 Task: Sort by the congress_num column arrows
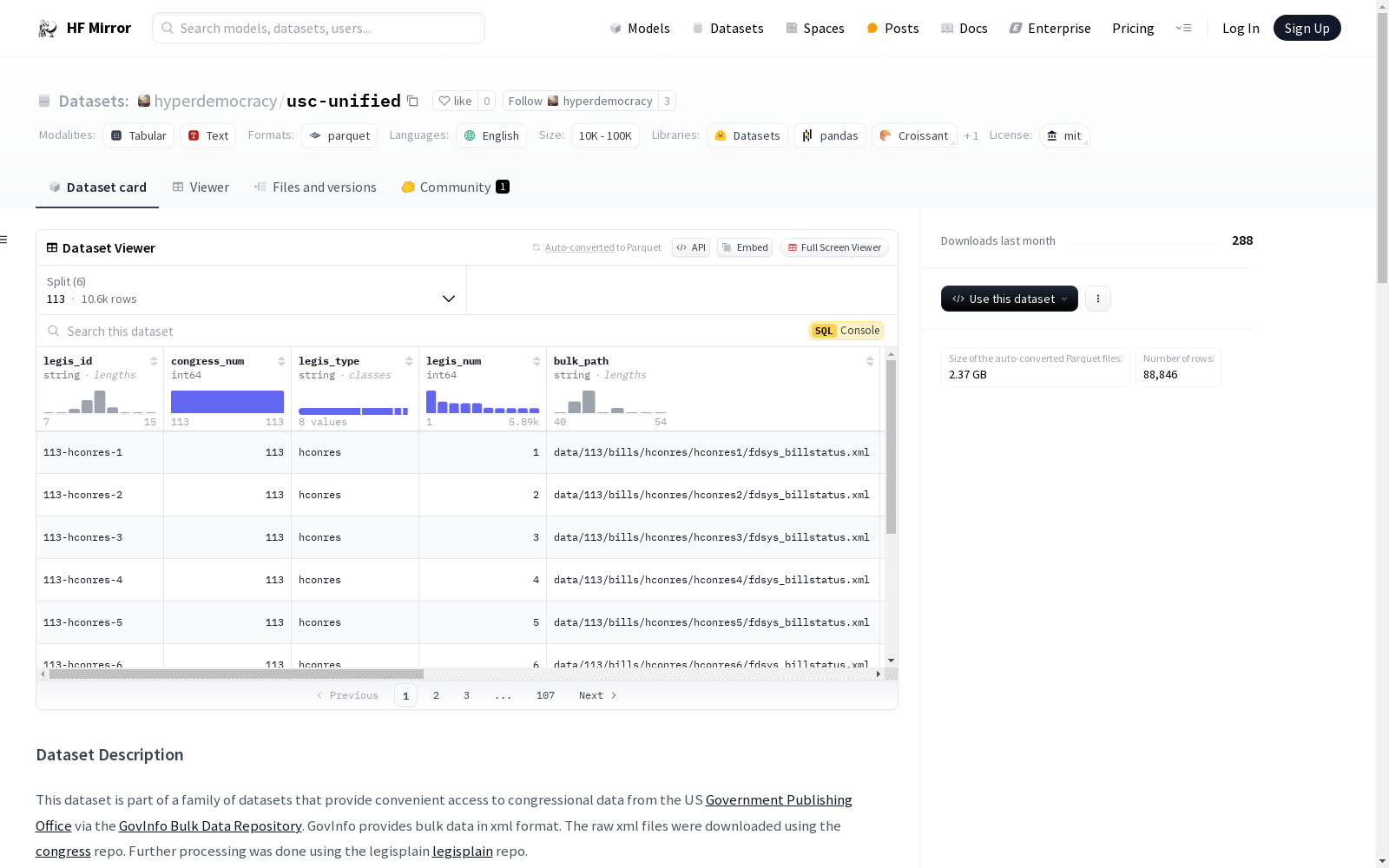281,361
